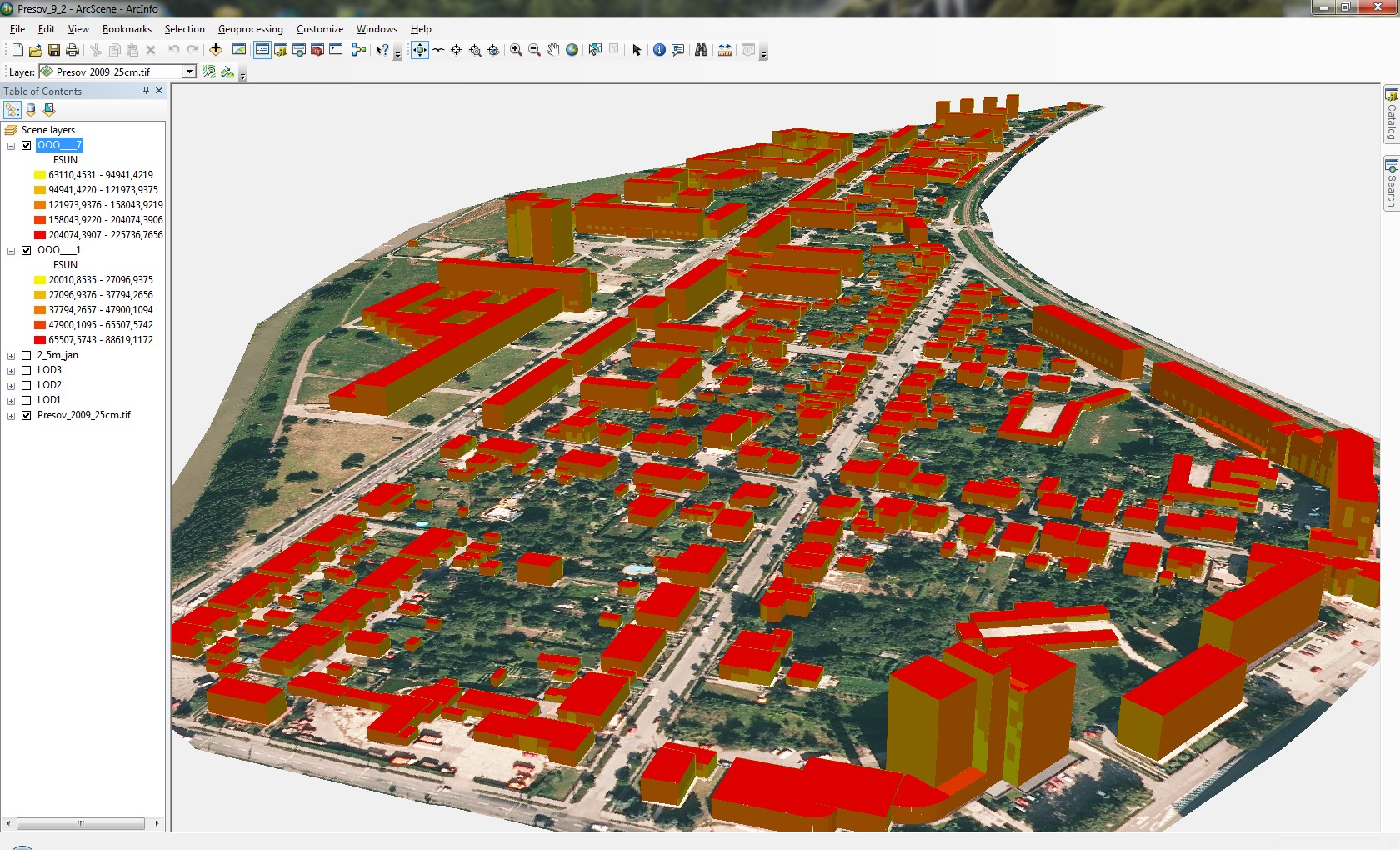Click the yellow swatch 63110,4531 - 94941,4219
The image size is (1400, 850).
click(40, 175)
